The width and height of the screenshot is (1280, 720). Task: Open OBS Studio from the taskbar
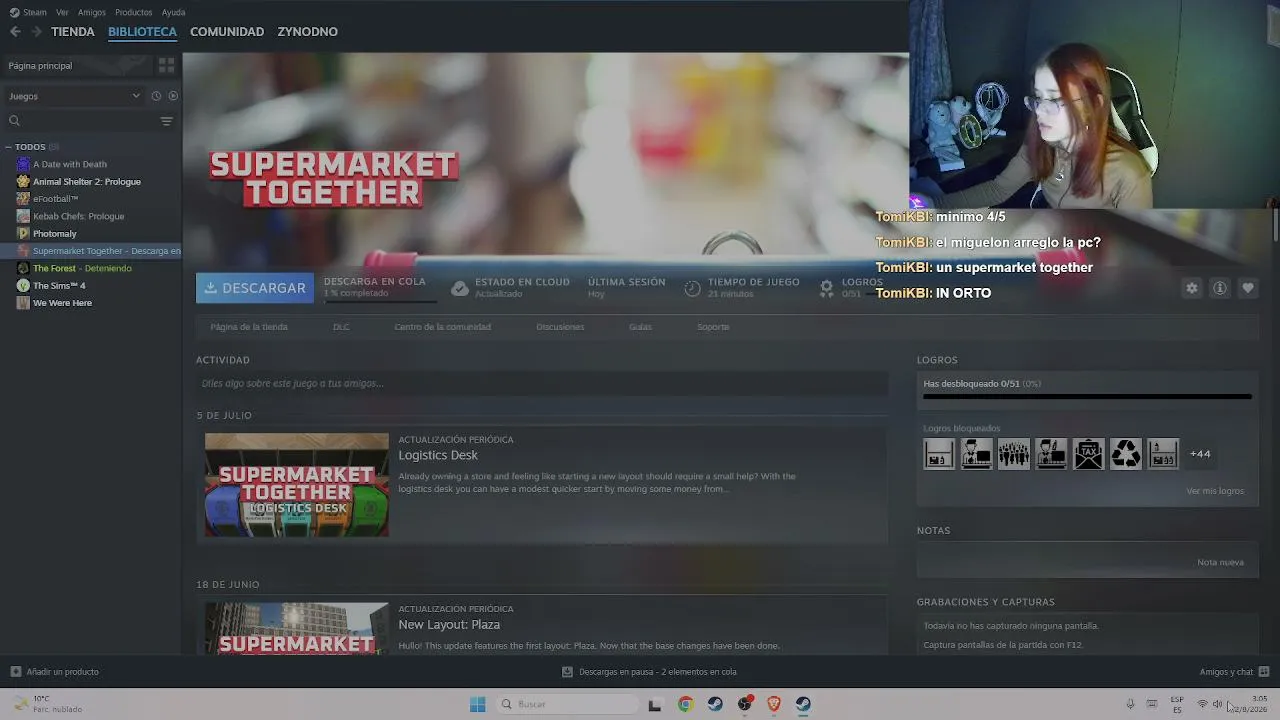744,704
